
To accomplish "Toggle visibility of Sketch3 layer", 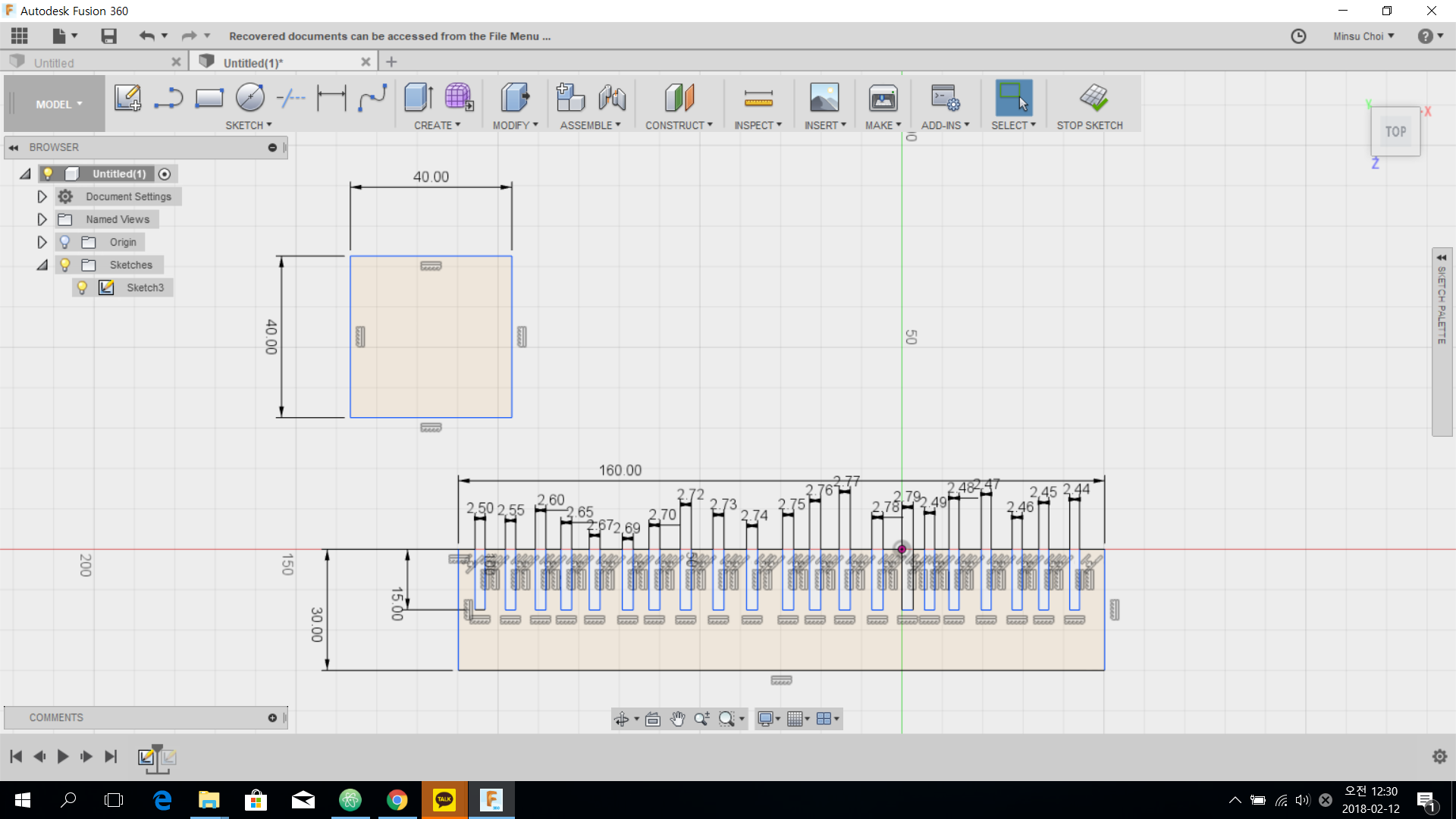I will coord(82,287).
